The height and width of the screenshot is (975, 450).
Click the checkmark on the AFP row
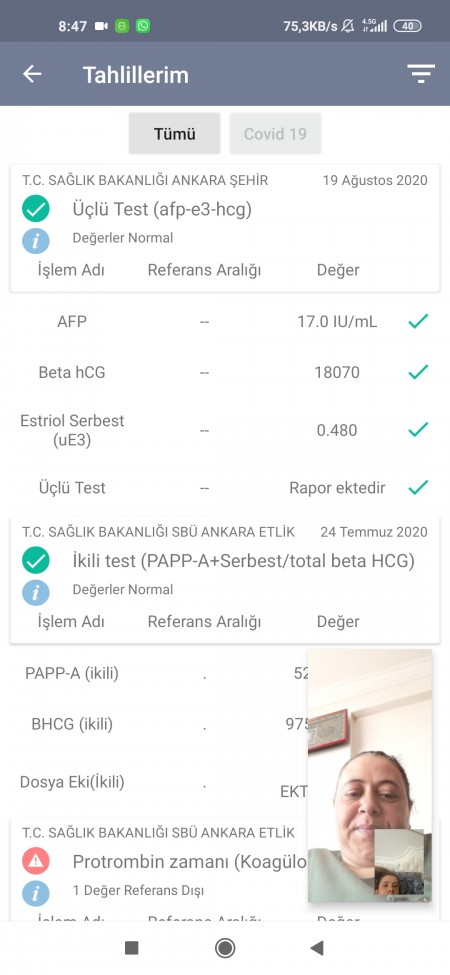418,321
